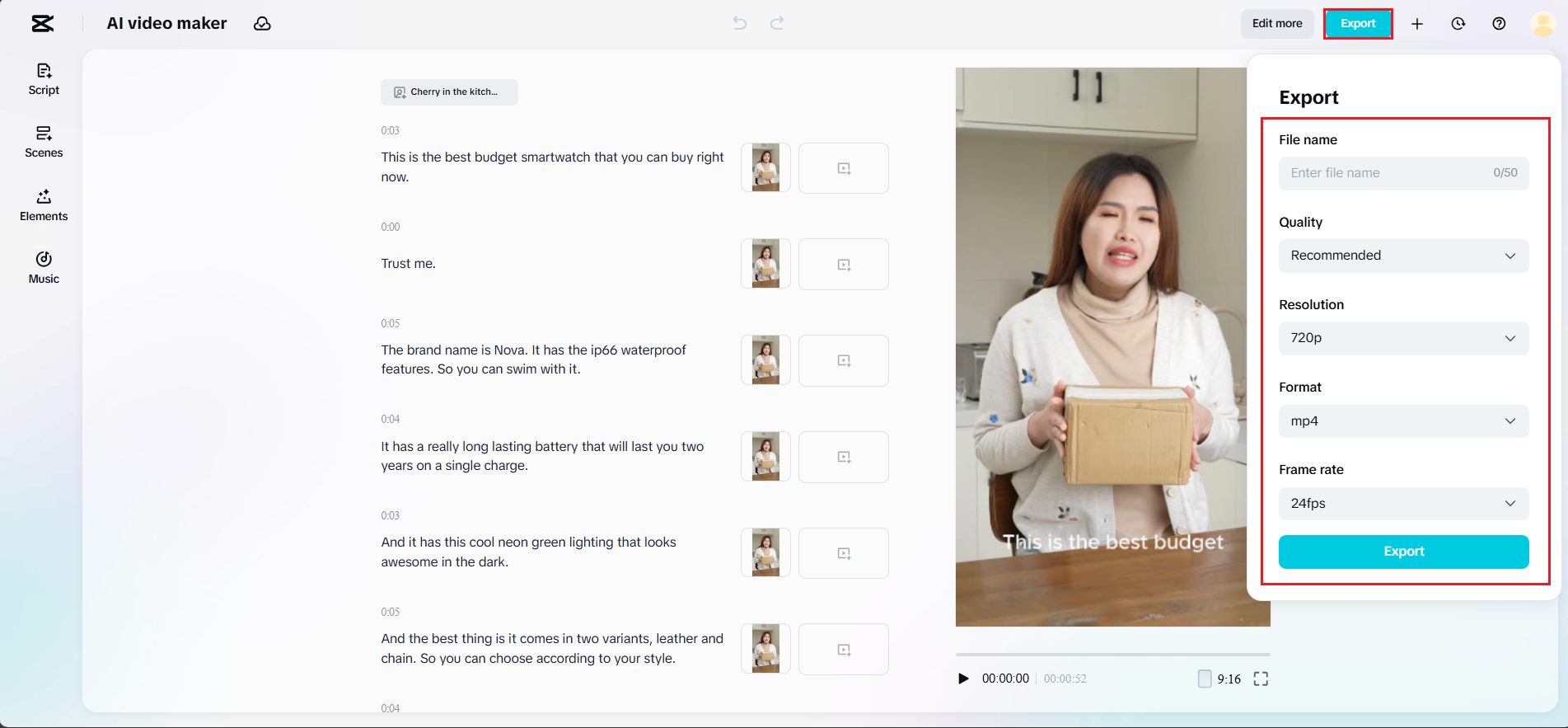
Task: Open the Quality dropdown set to Recommended
Action: coord(1403,256)
